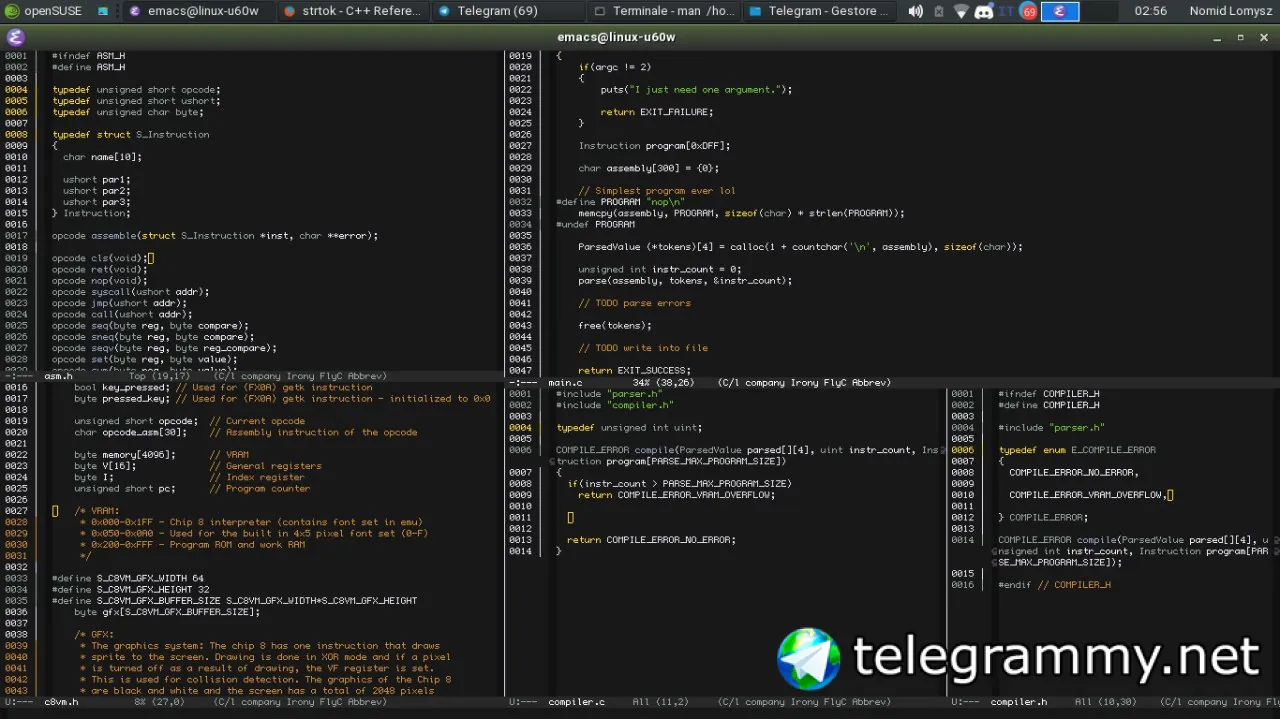Click c8vm.h buffer name in mode line

pyautogui.click(x=61, y=702)
